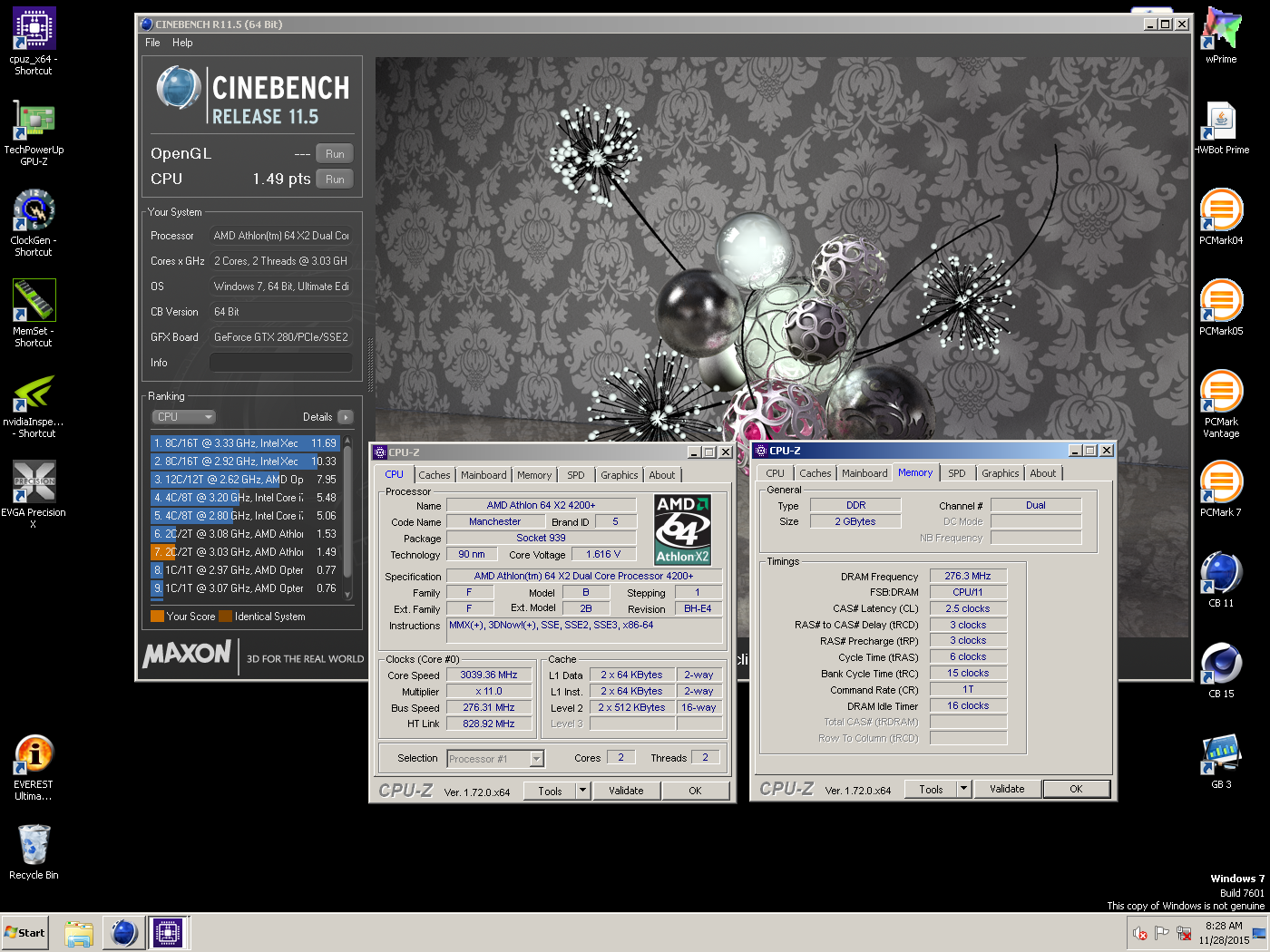Launch the PCMark05 desktop icon
The height and width of the screenshot is (952, 1270).
coord(1221,308)
